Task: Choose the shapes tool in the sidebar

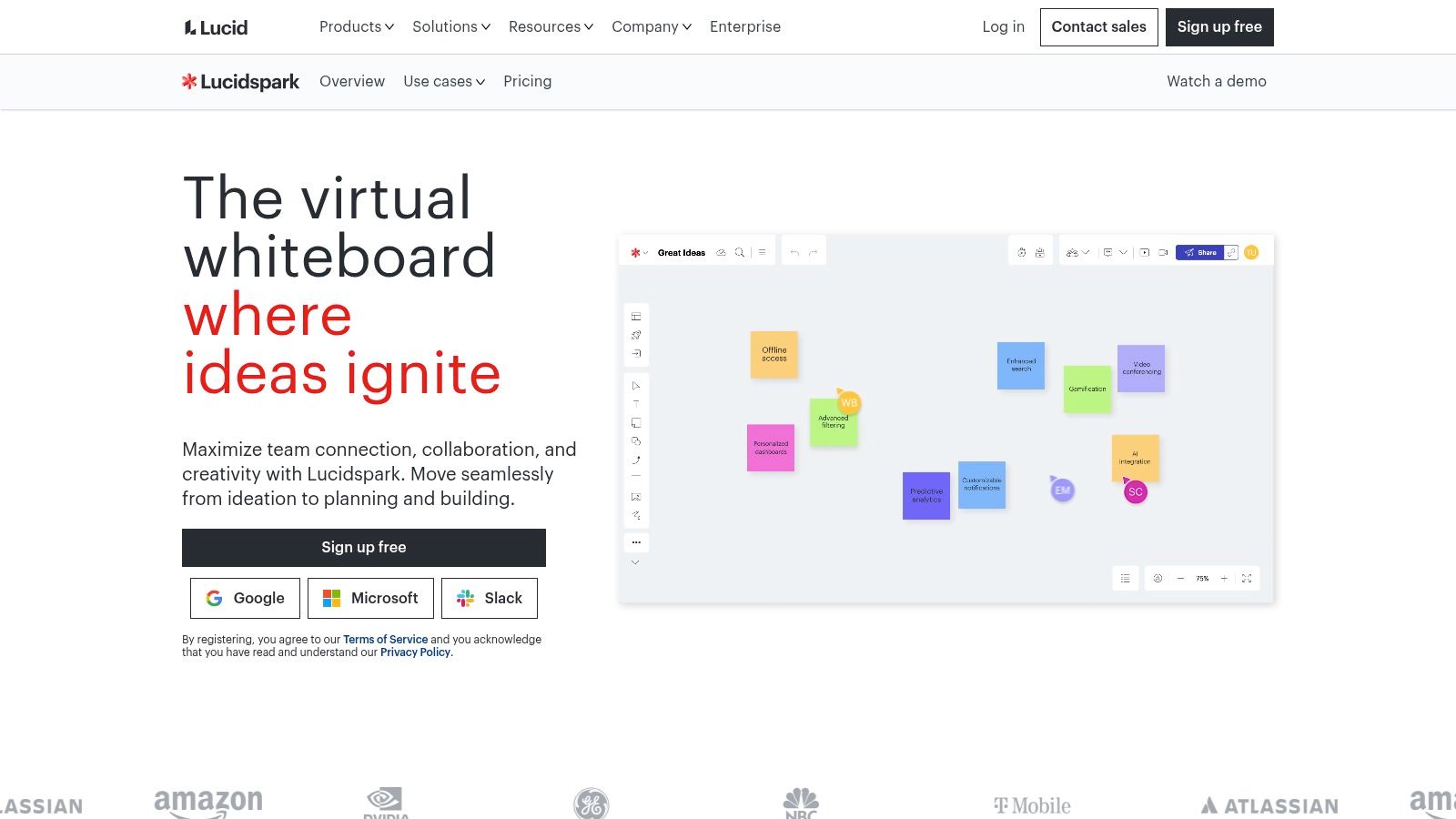Action: (636, 441)
